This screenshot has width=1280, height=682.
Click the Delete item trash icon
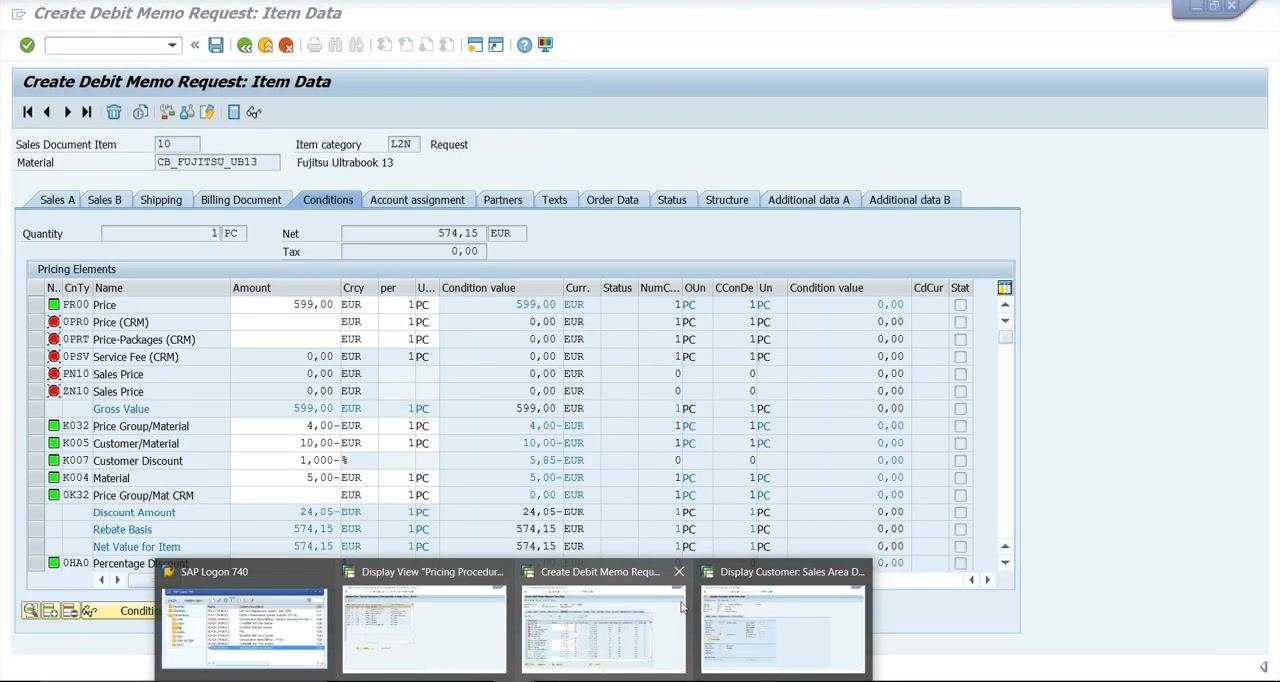(114, 112)
